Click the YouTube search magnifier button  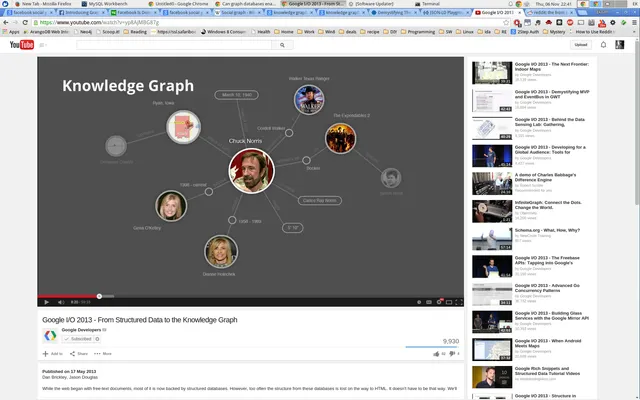pos(282,45)
